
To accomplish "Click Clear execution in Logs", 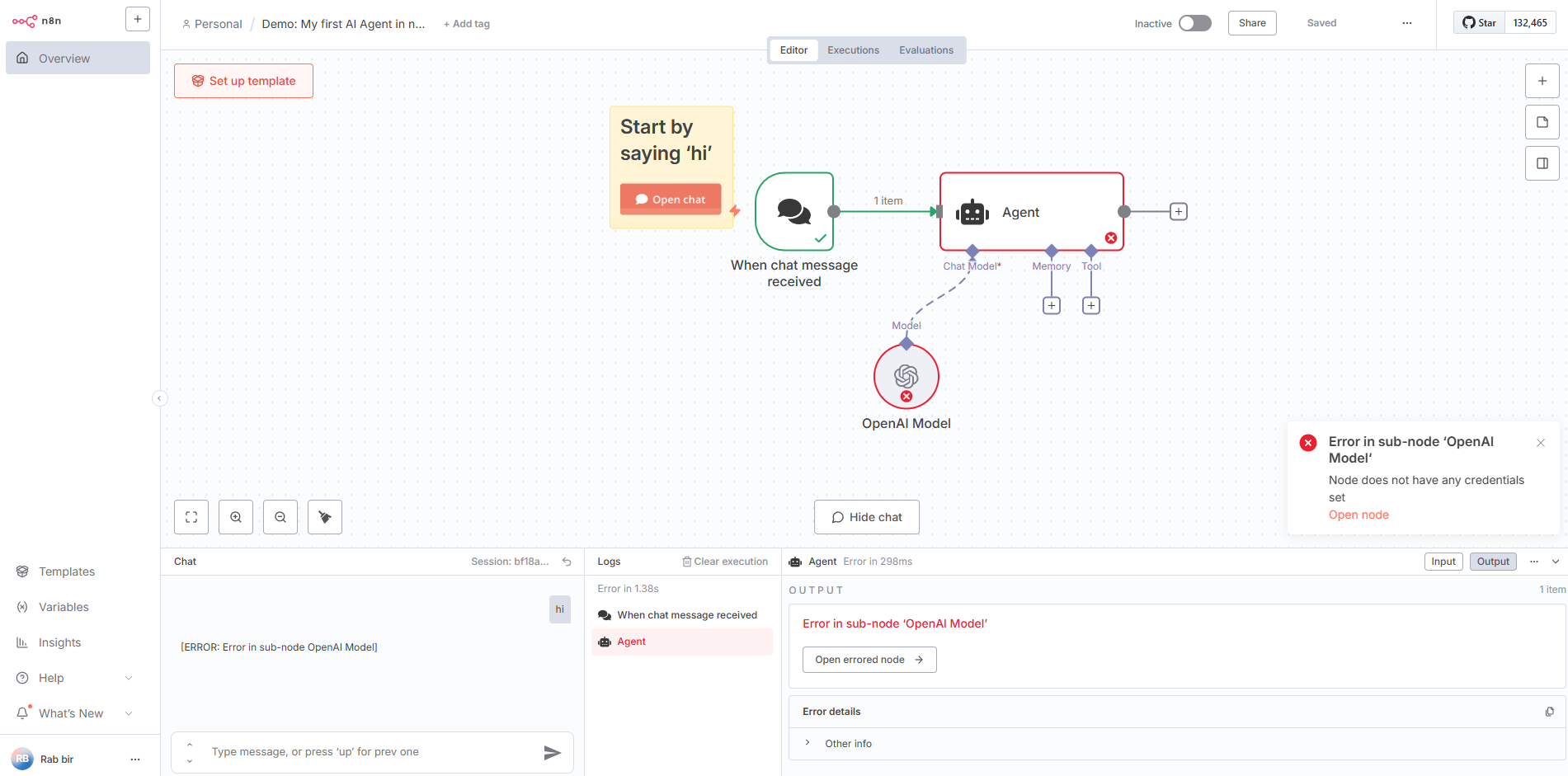I will click(725, 562).
